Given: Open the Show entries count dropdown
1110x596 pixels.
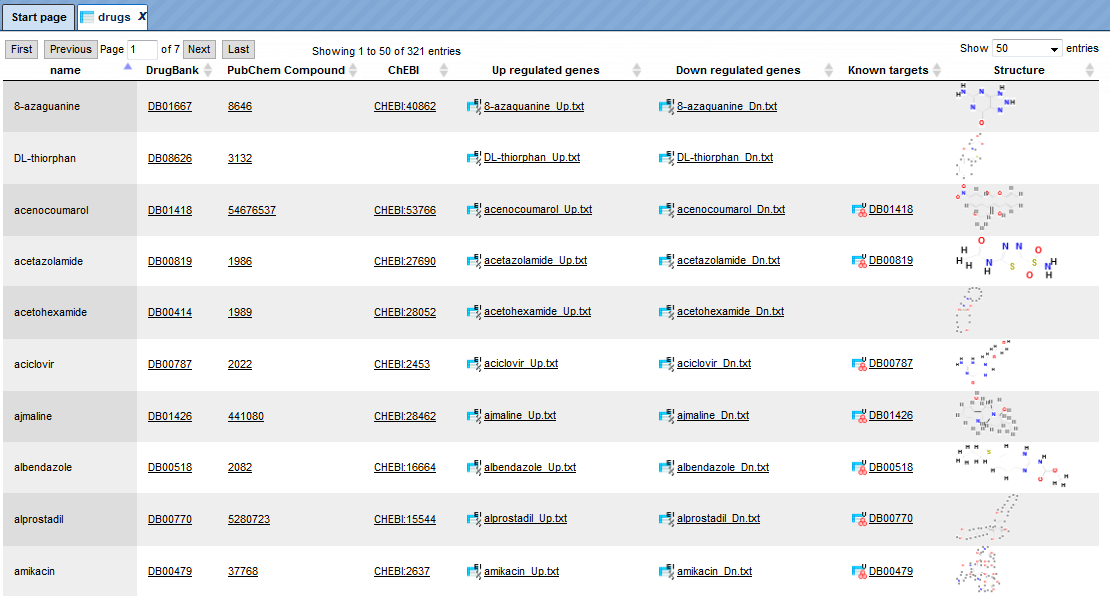Looking at the screenshot, I should [1026, 48].
